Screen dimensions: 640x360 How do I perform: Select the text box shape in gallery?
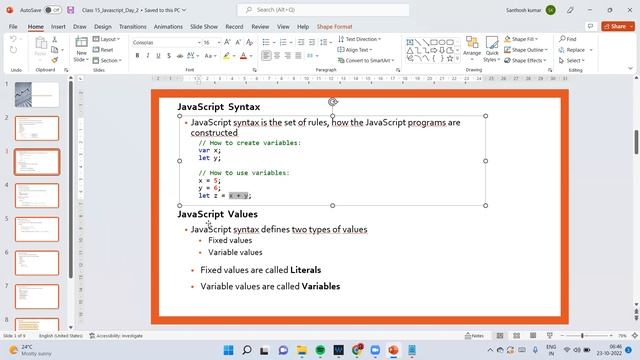410,42
